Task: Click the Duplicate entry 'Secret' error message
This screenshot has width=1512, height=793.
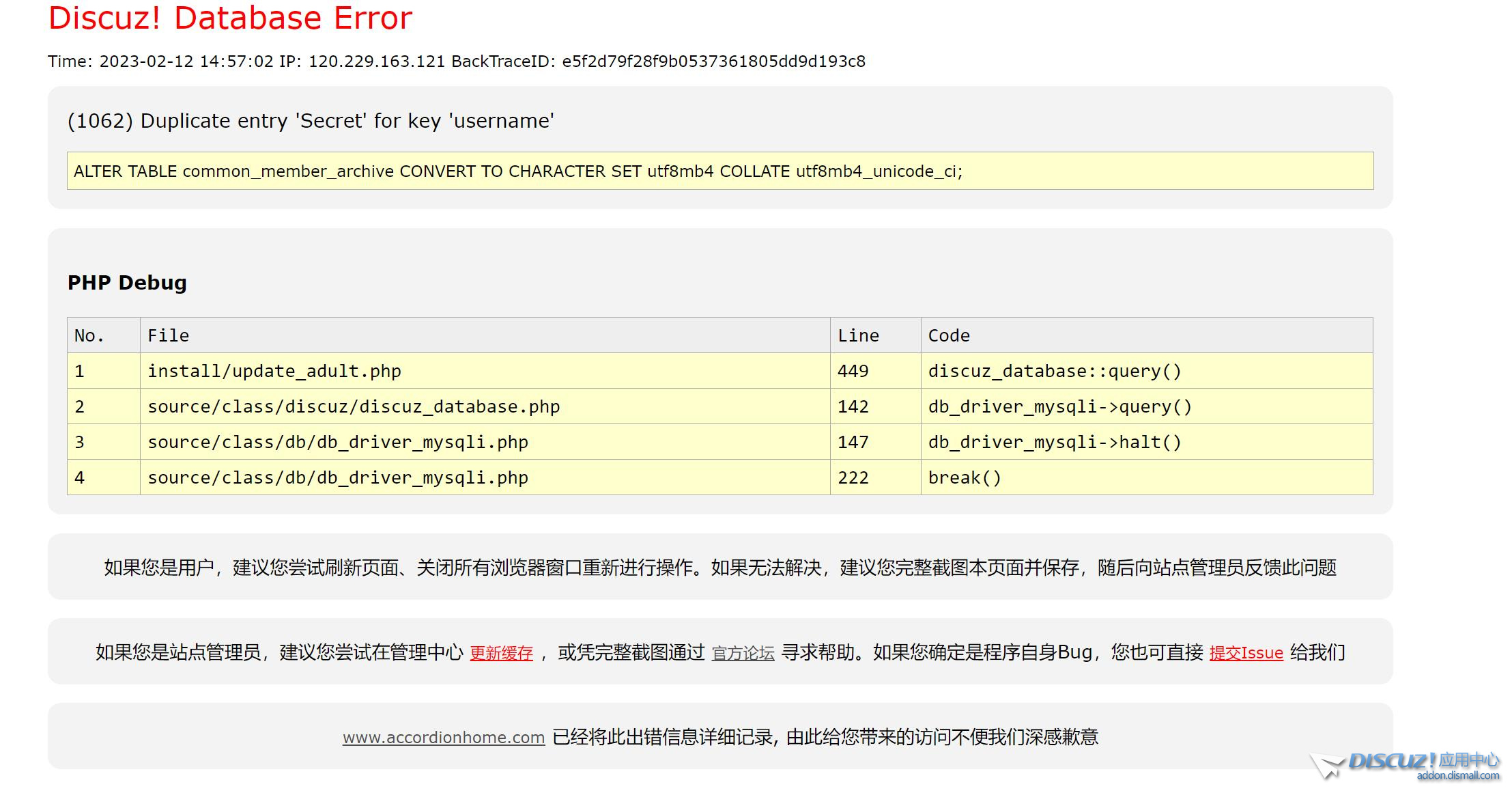Action: tap(311, 121)
